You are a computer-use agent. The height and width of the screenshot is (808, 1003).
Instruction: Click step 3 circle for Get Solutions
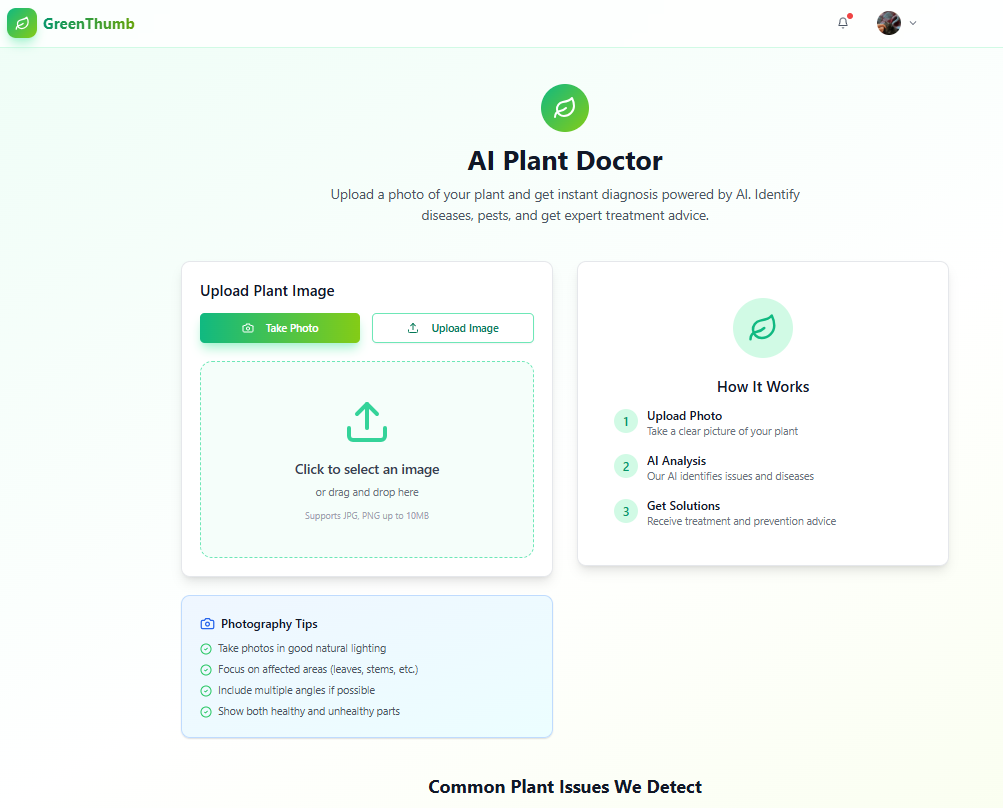click(x=625, y=511)
